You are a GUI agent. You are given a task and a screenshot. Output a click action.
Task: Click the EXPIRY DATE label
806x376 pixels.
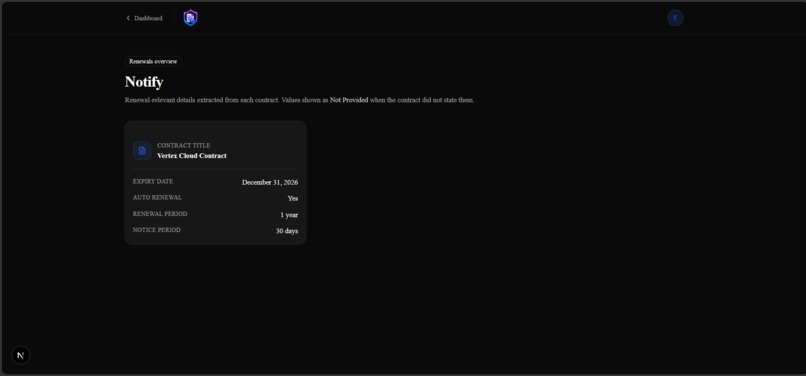coord(153,182)
